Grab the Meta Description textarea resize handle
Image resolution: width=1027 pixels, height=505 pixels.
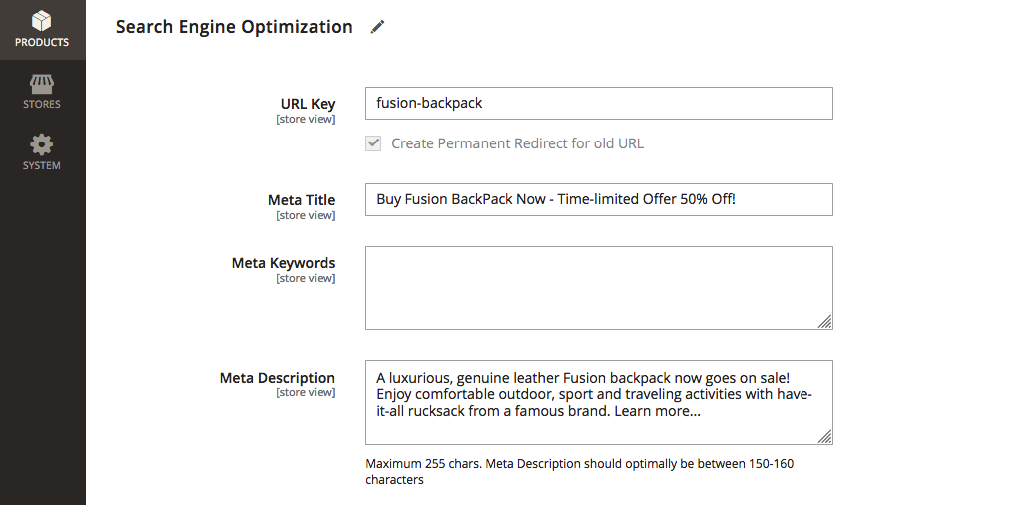[824, 436]
